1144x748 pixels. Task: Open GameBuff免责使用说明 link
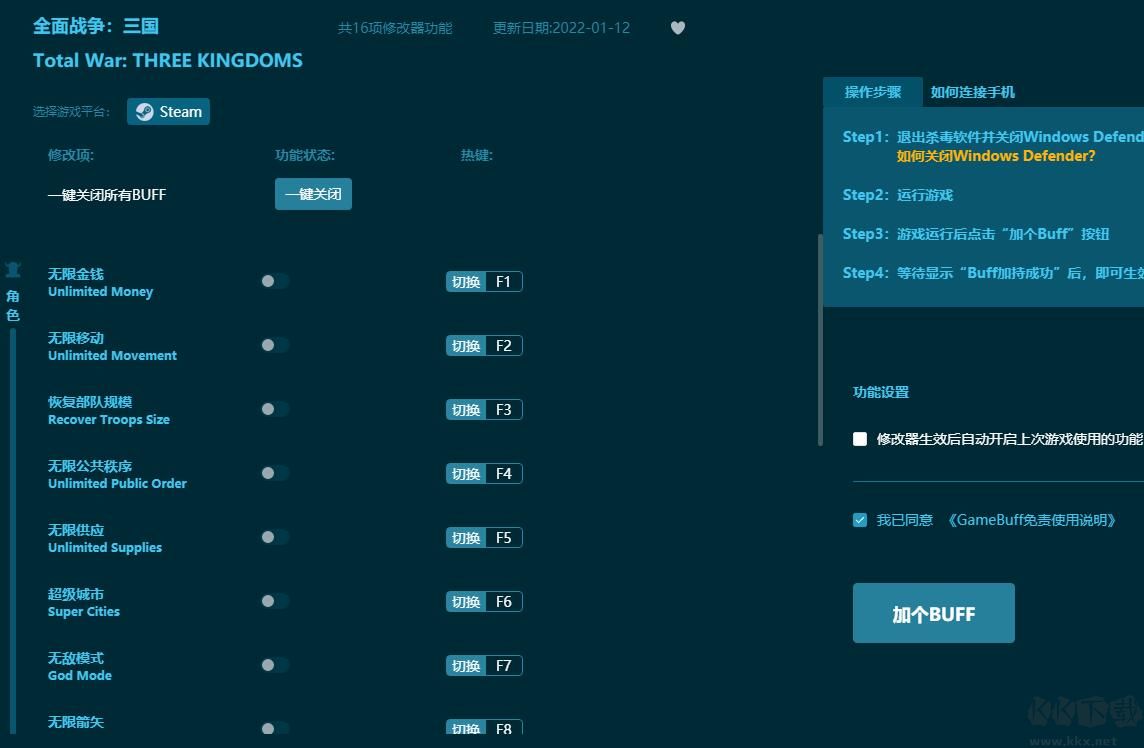[x=1032, y=520]
